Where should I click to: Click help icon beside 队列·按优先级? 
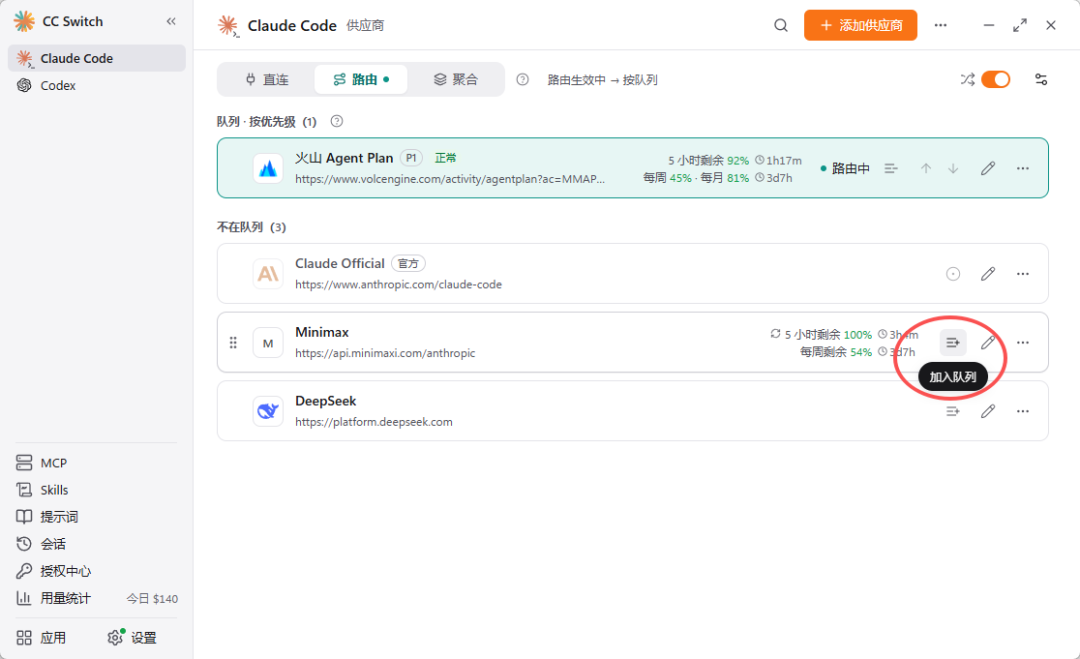[x=337, y=121]
